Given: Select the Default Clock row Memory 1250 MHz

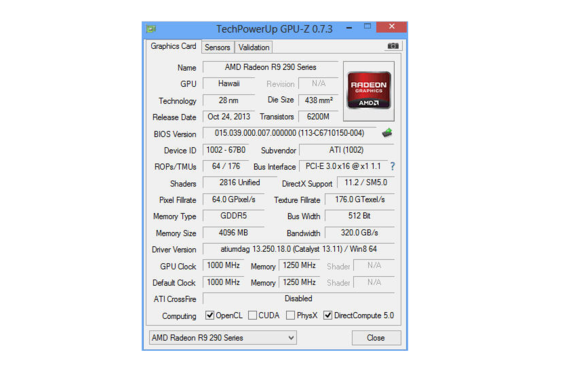Looking at the screenshot, I should [299, 282].
